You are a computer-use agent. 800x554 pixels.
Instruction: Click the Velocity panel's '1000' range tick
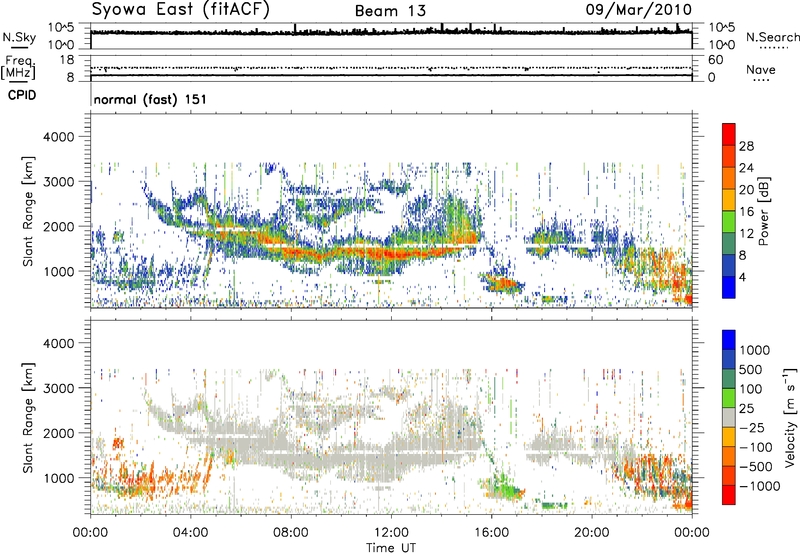click(58, 477)
